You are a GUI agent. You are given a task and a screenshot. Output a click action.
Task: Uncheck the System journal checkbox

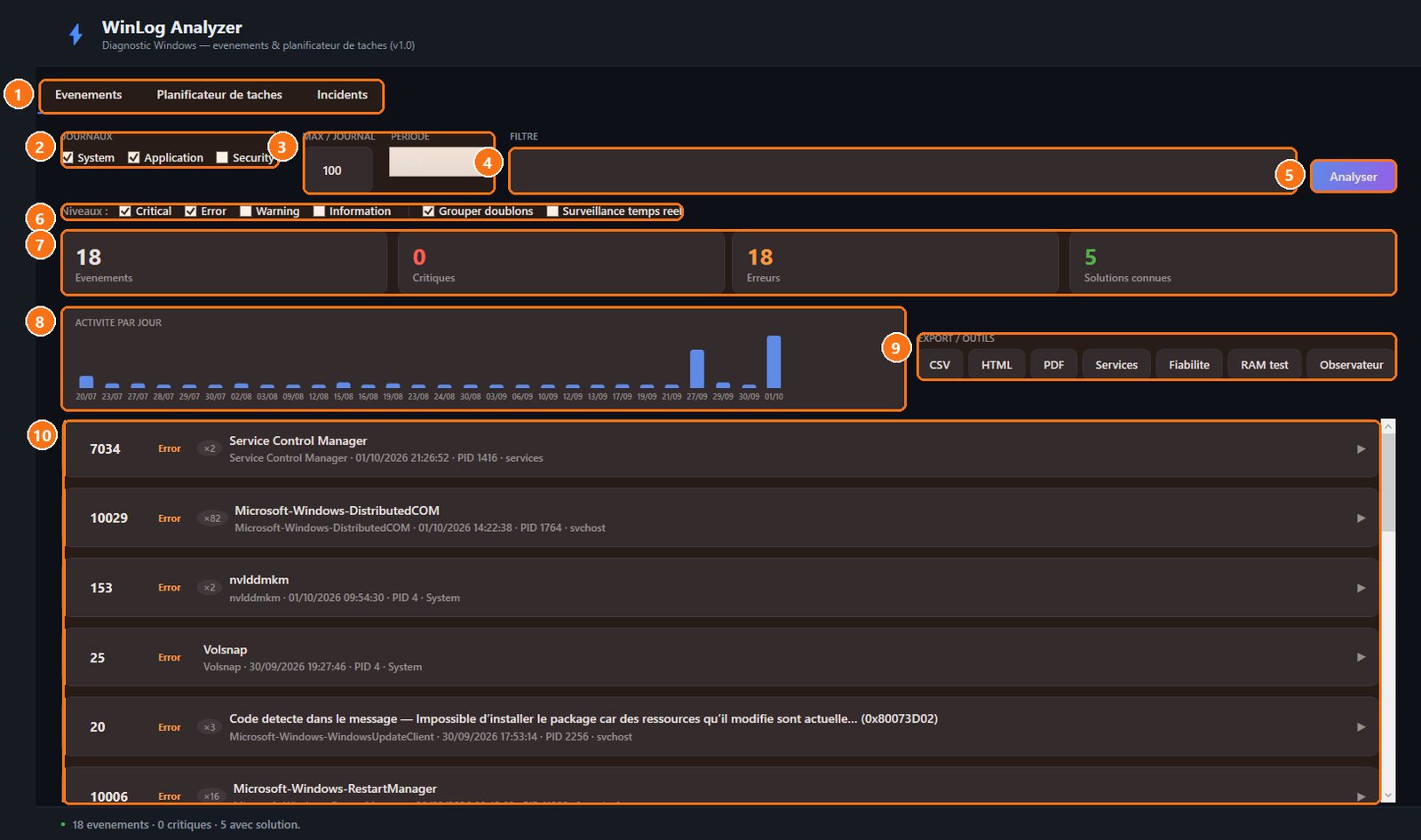tap(68, 157)
